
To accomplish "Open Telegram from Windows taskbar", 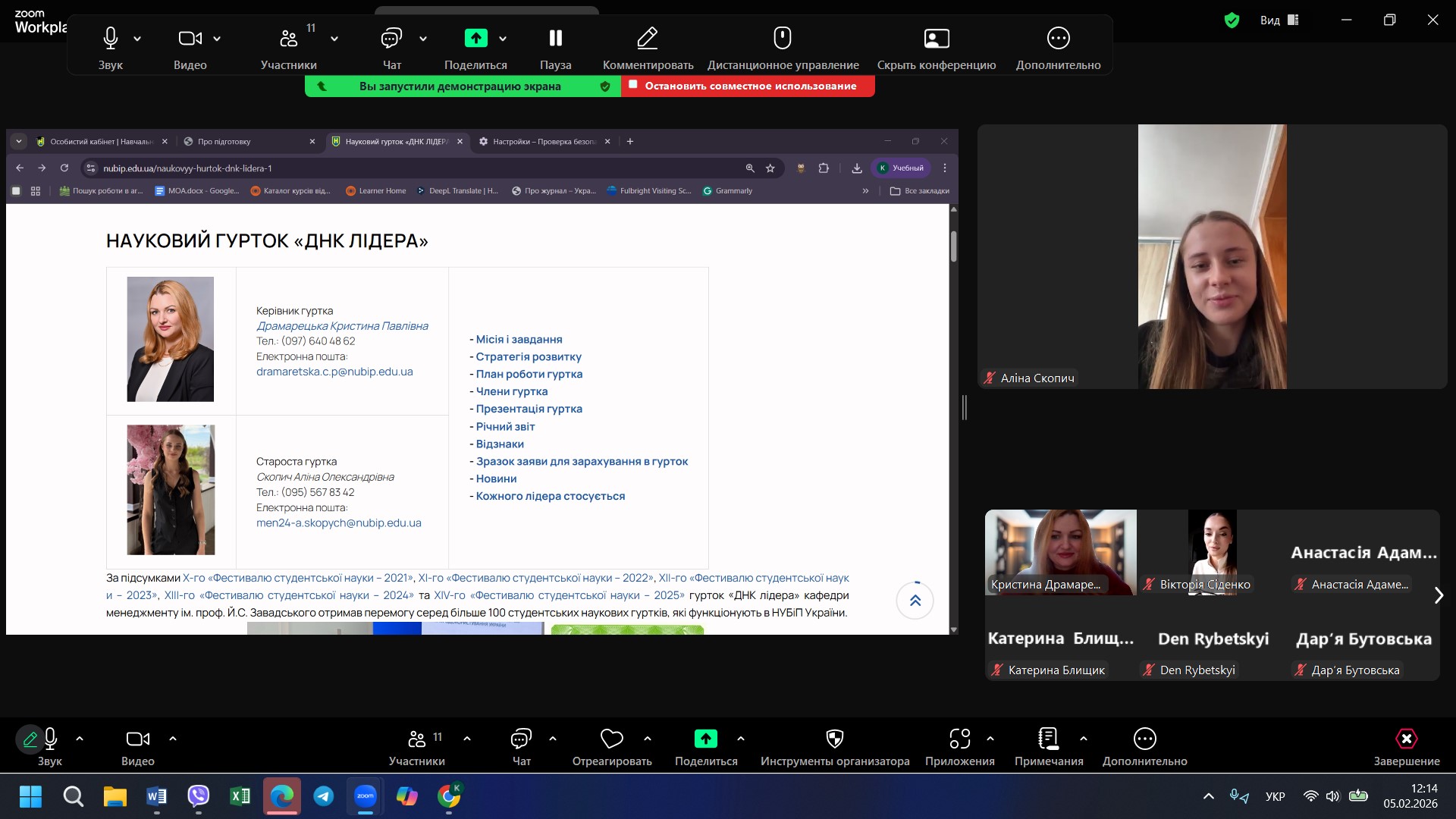I will click(324, 796).
